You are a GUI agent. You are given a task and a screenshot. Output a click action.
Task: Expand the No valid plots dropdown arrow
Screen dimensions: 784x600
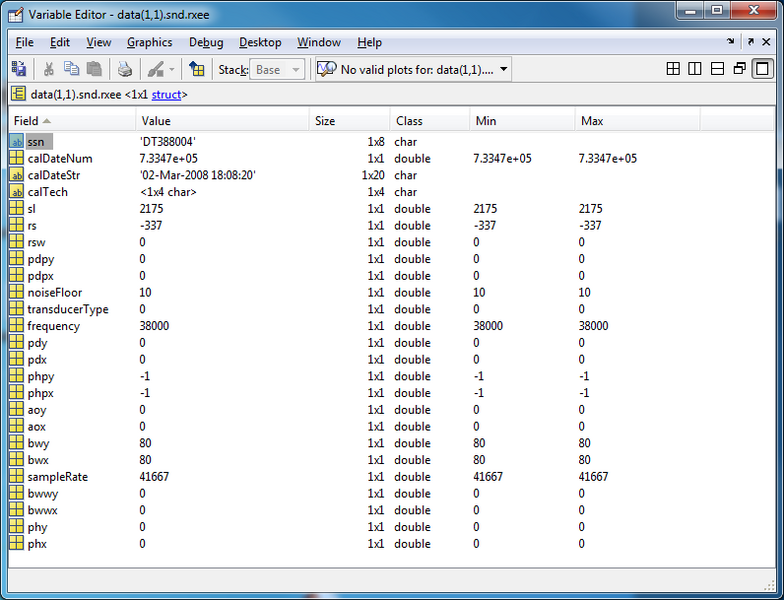(504, 69)
